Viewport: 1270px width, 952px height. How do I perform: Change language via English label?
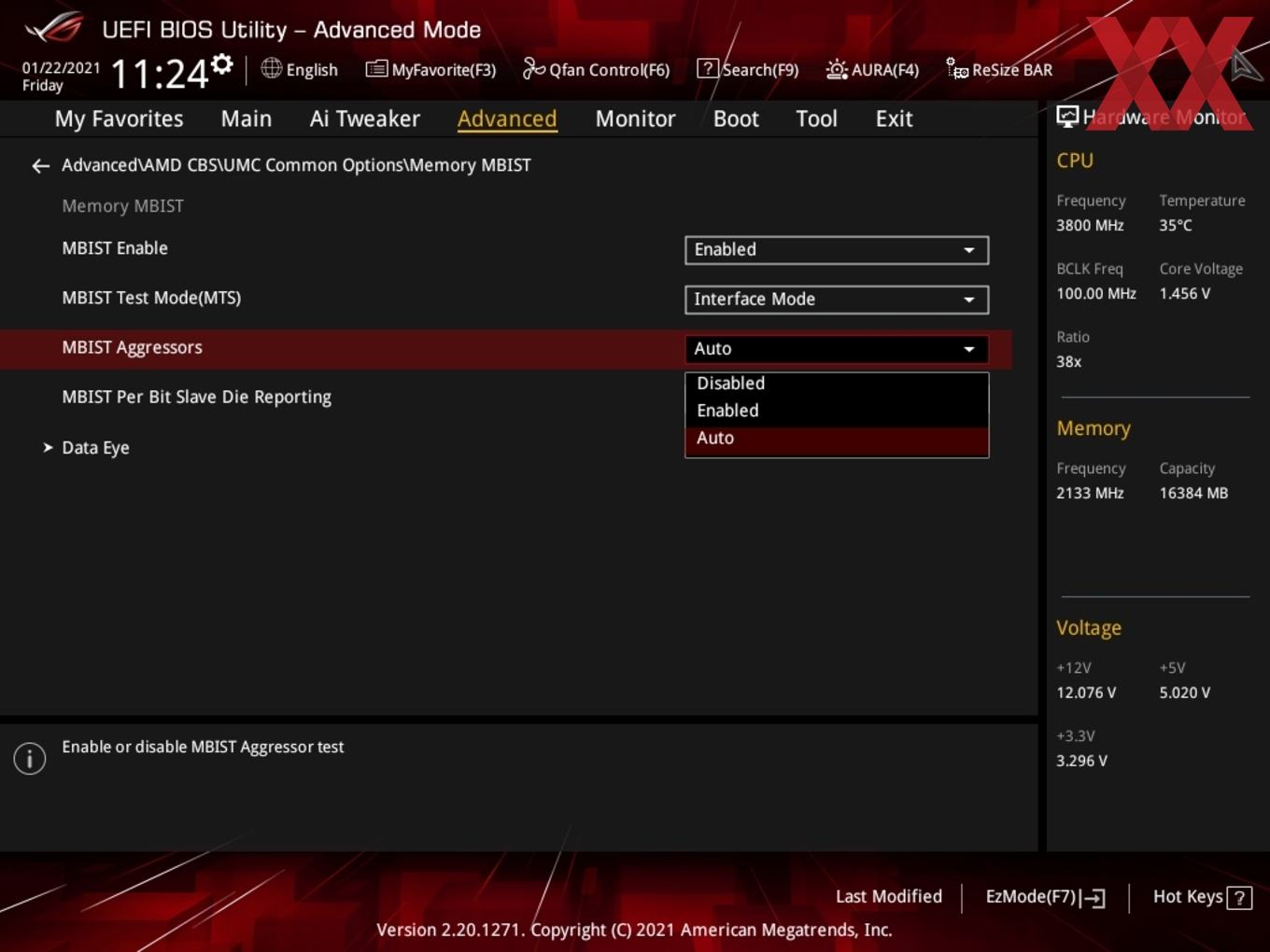pyautogui.click(x=312, y=70)
